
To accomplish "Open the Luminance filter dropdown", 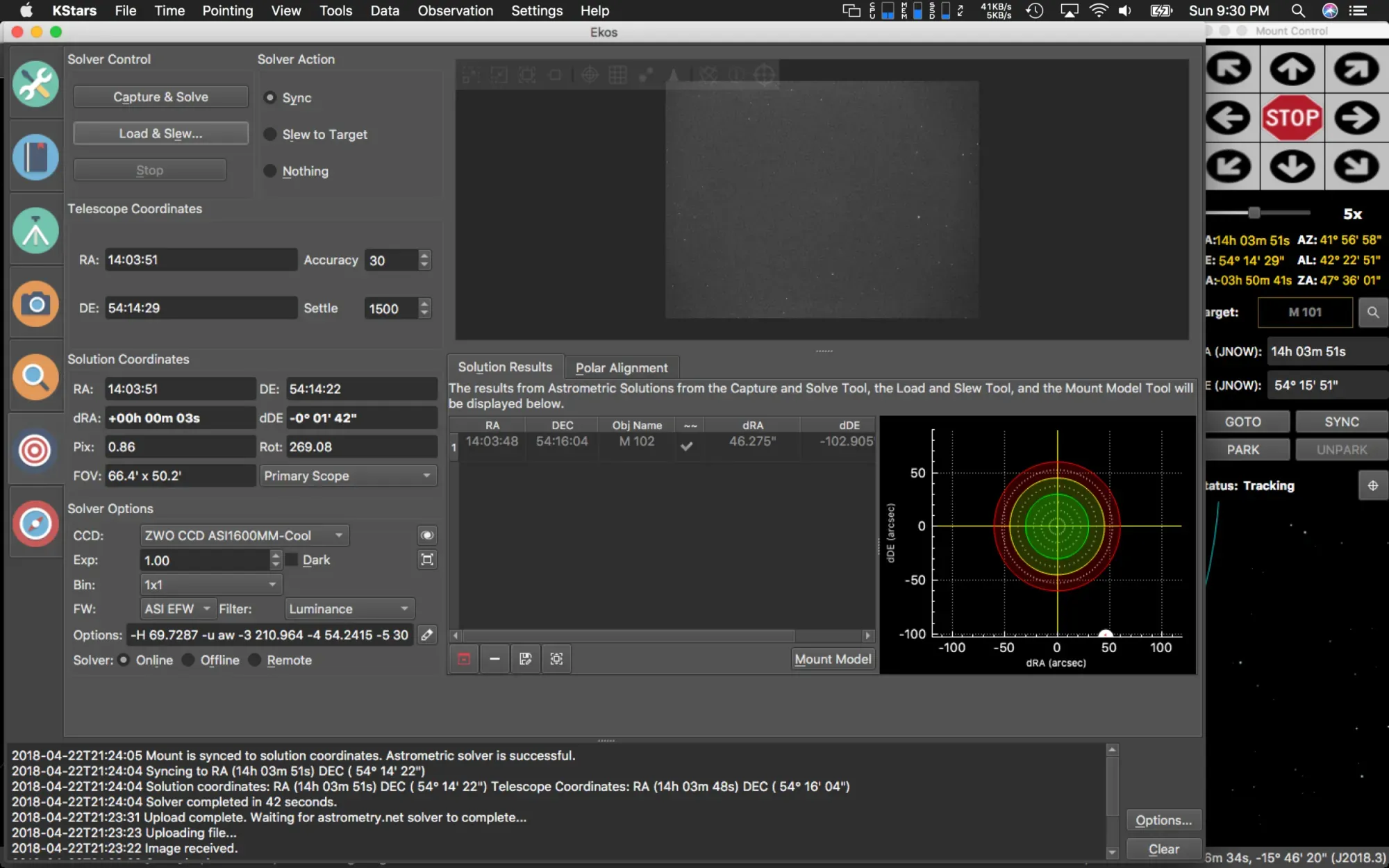I will click(x=349, y=609).
